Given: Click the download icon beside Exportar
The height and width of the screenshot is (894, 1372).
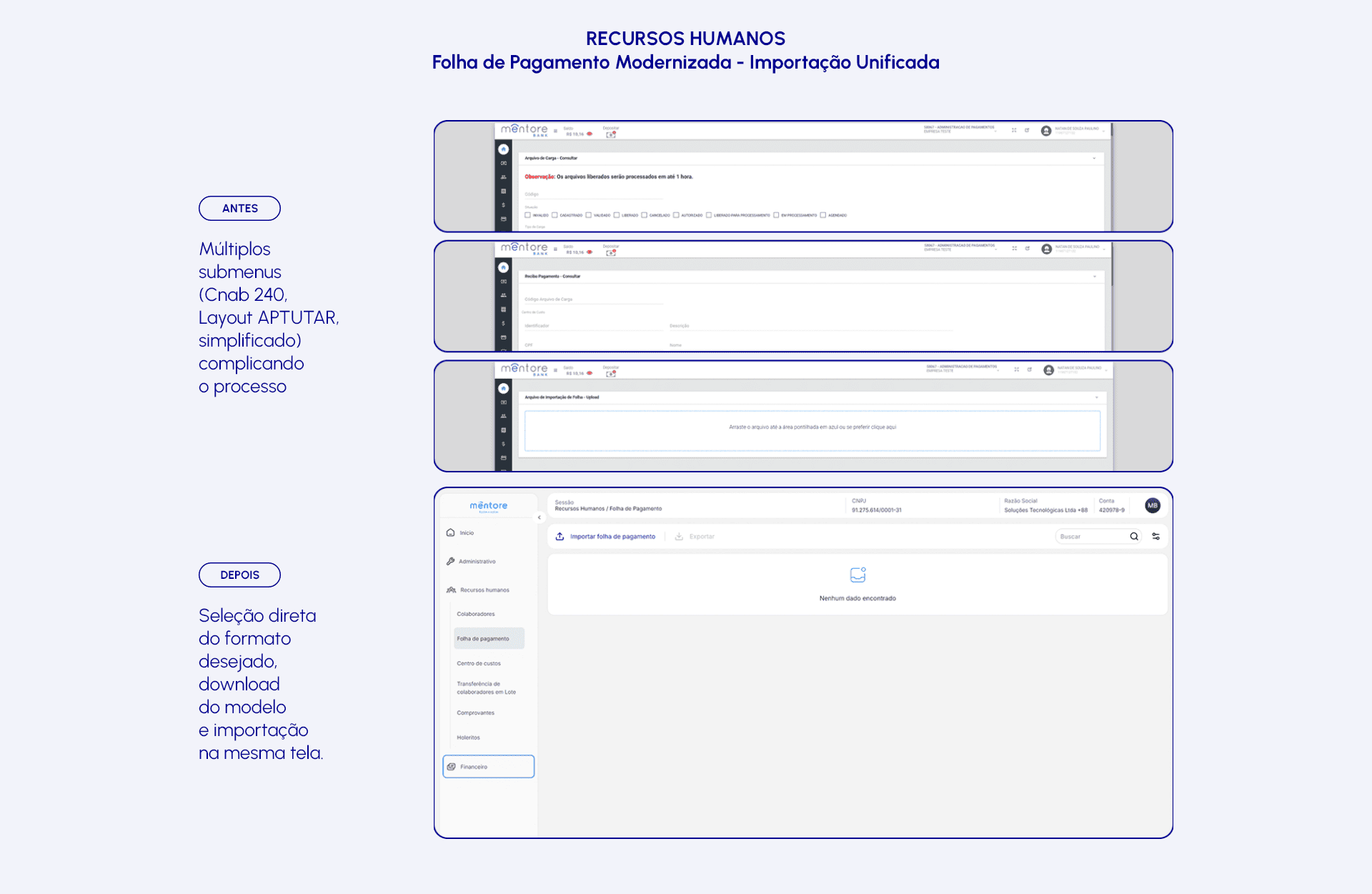Looking at the screenshot, I should click(679, 536).
